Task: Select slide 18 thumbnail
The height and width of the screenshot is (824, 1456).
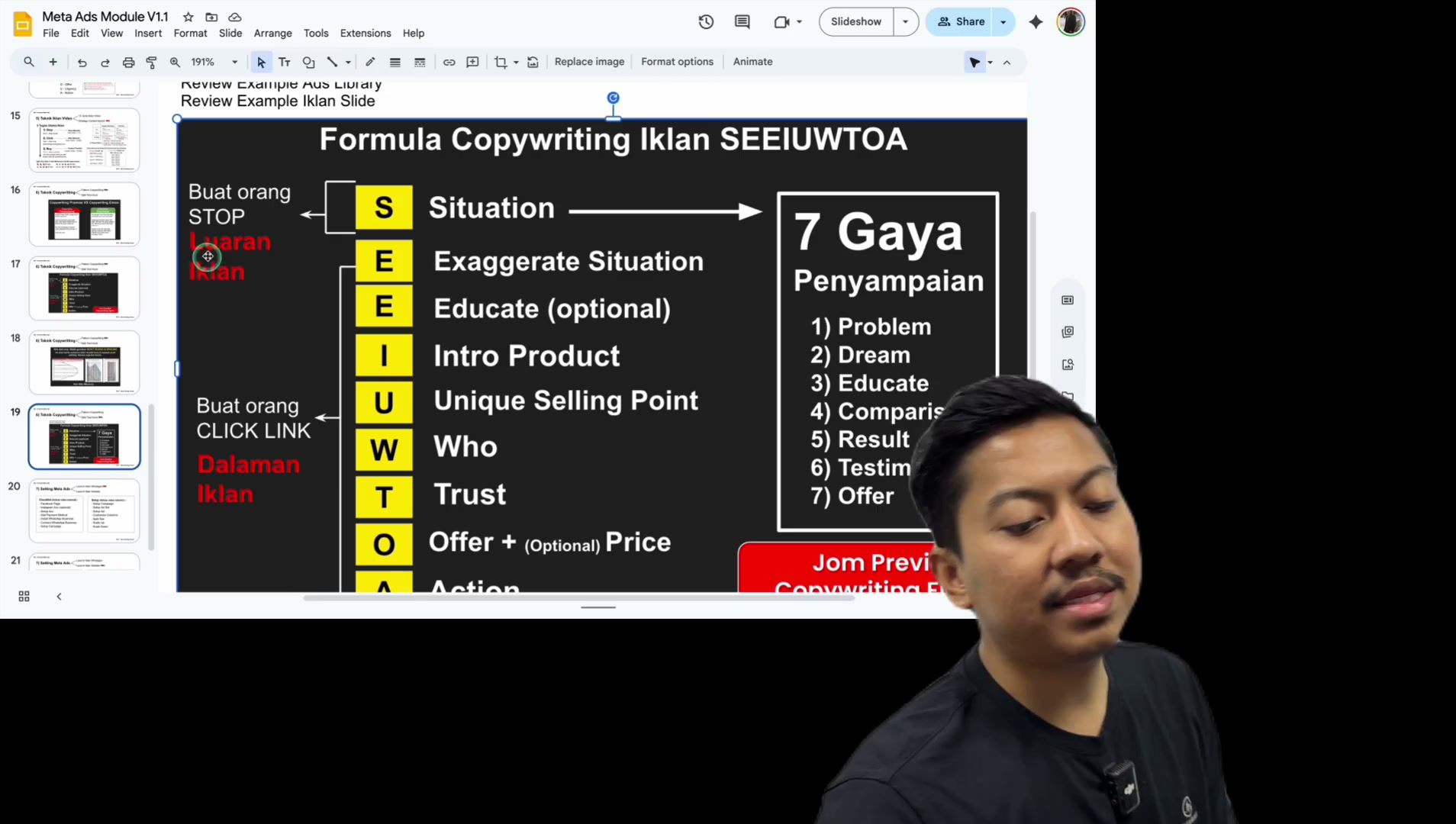Action: click(x=85, y=362)
